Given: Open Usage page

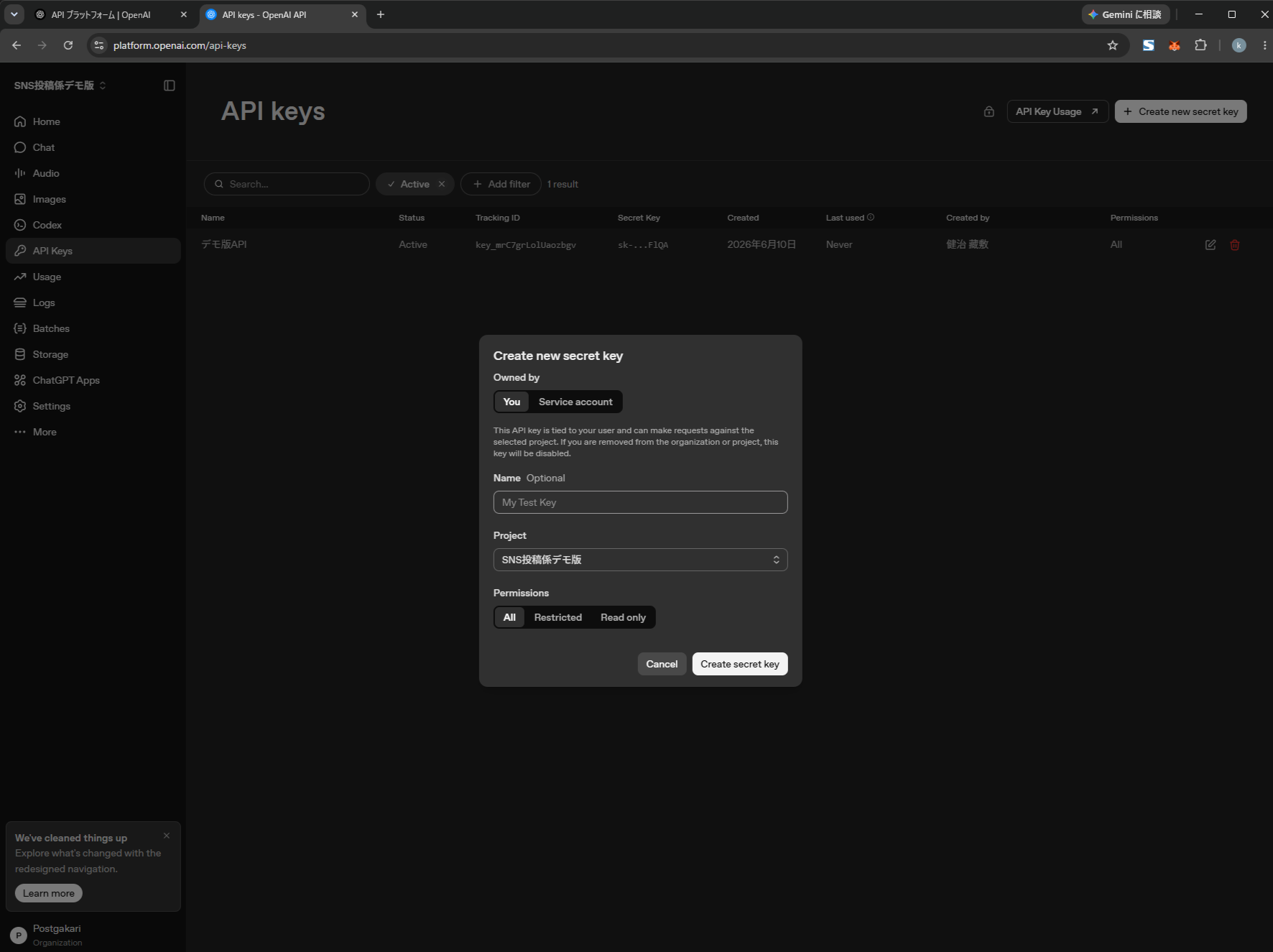Looking at the screenshot, I should pos(93,277).
